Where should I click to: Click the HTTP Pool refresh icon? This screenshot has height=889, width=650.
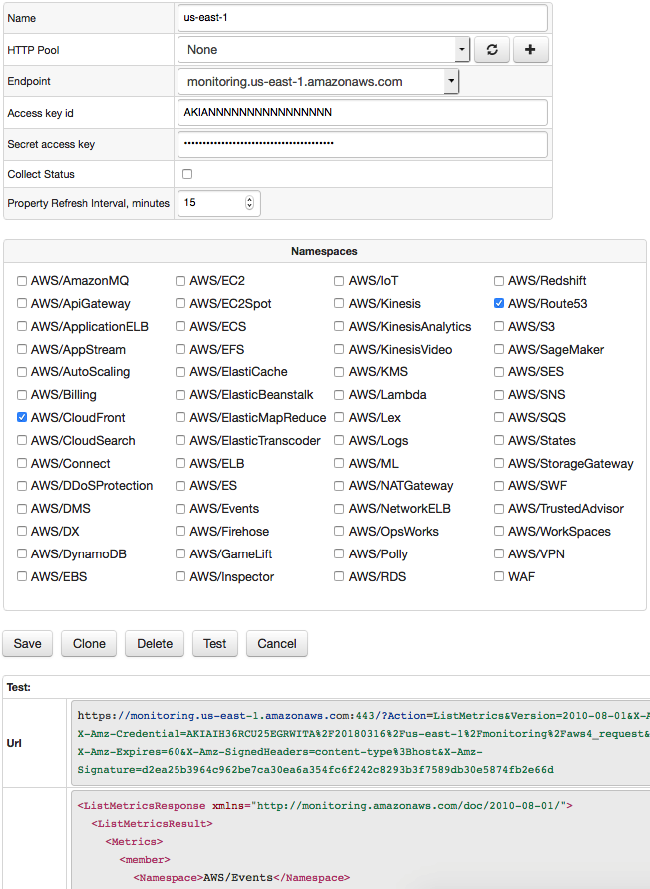point(492,50)
